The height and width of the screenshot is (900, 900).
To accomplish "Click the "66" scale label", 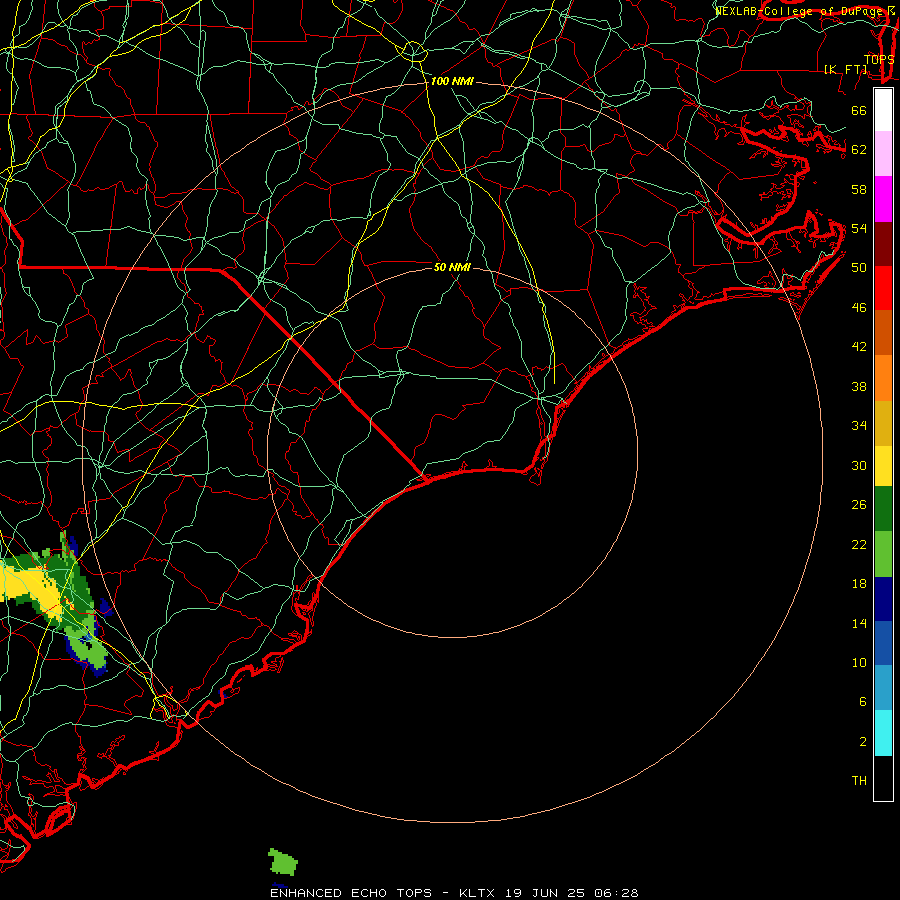I will tap(859, 110).
